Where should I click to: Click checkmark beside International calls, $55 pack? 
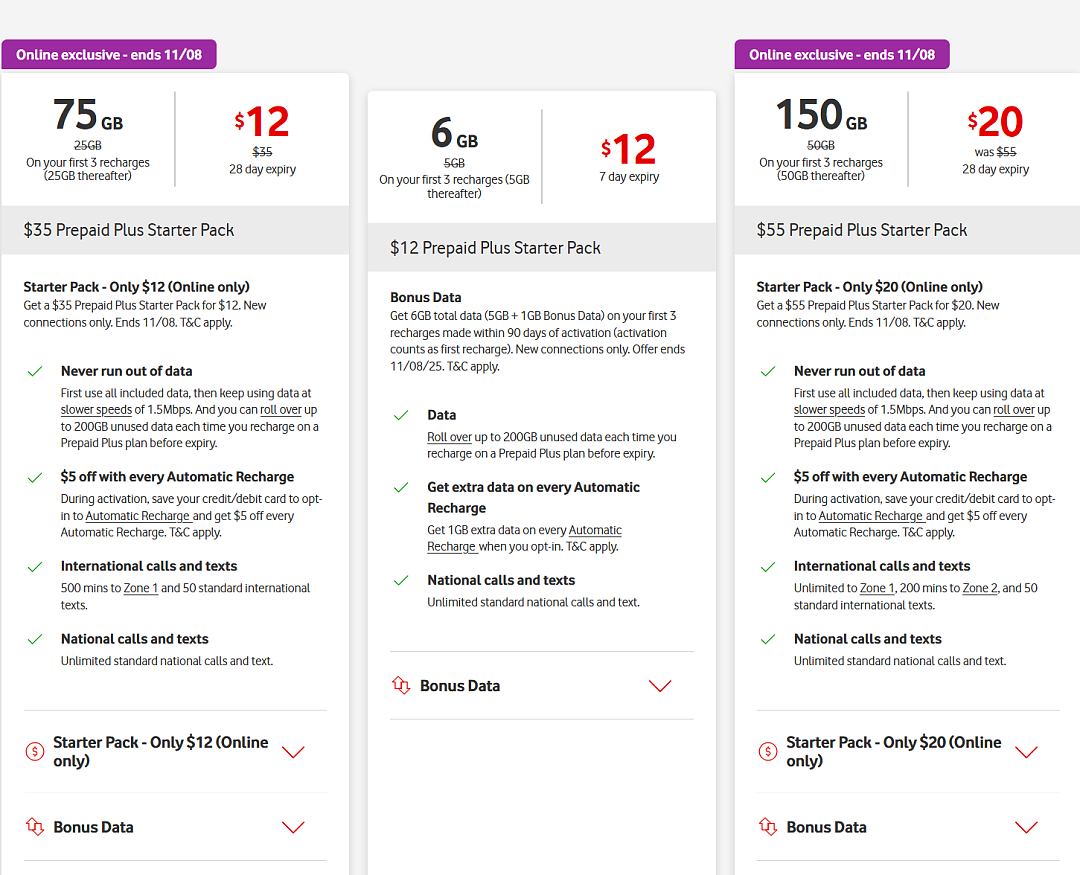767,567
